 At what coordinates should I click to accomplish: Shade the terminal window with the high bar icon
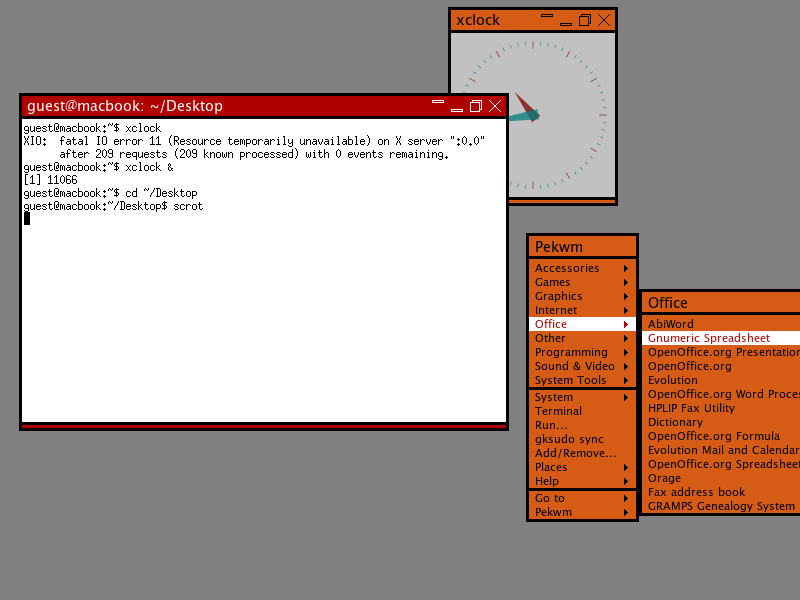(438, 102)
